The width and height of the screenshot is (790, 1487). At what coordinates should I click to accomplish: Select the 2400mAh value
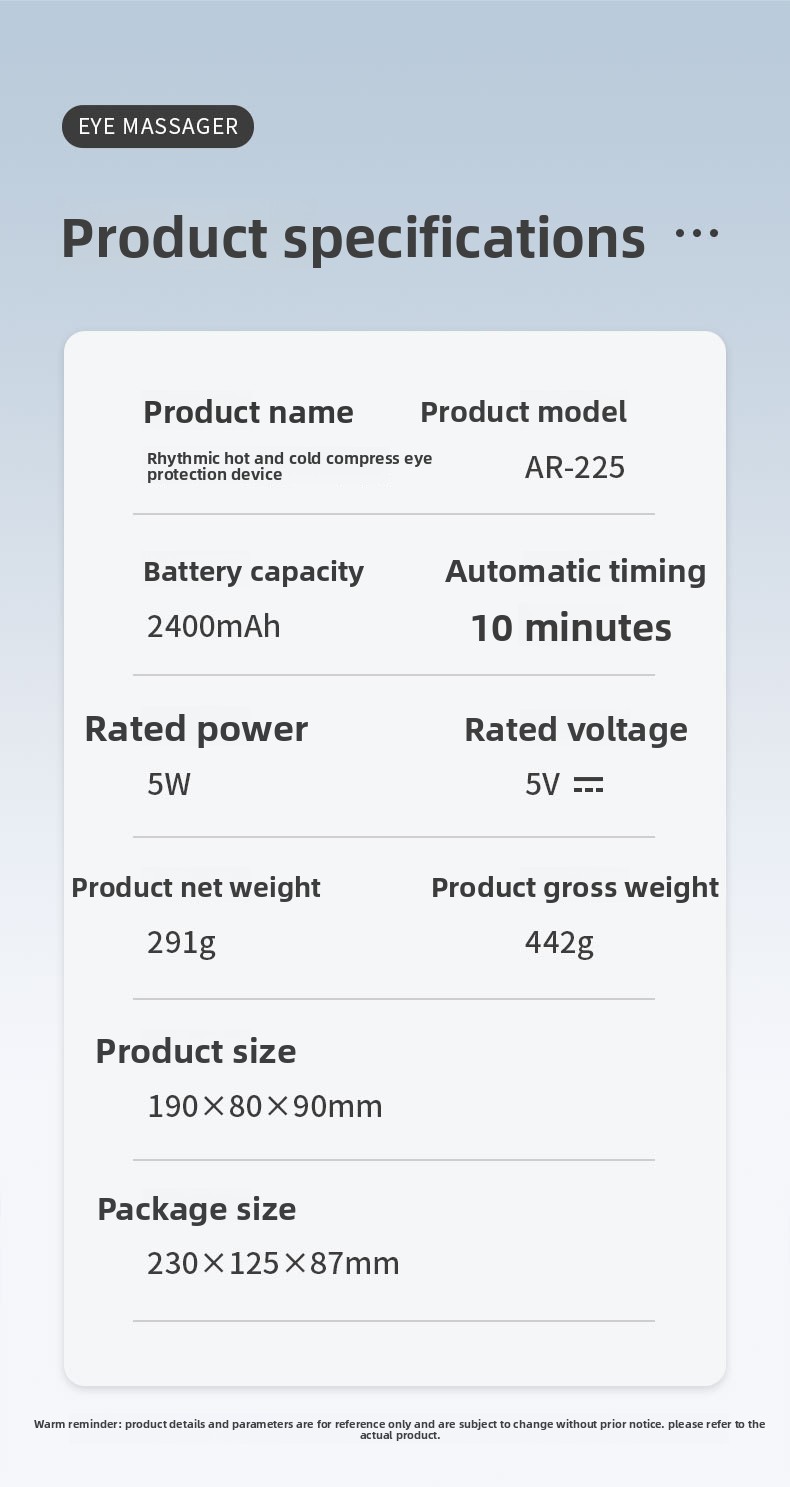213,627
